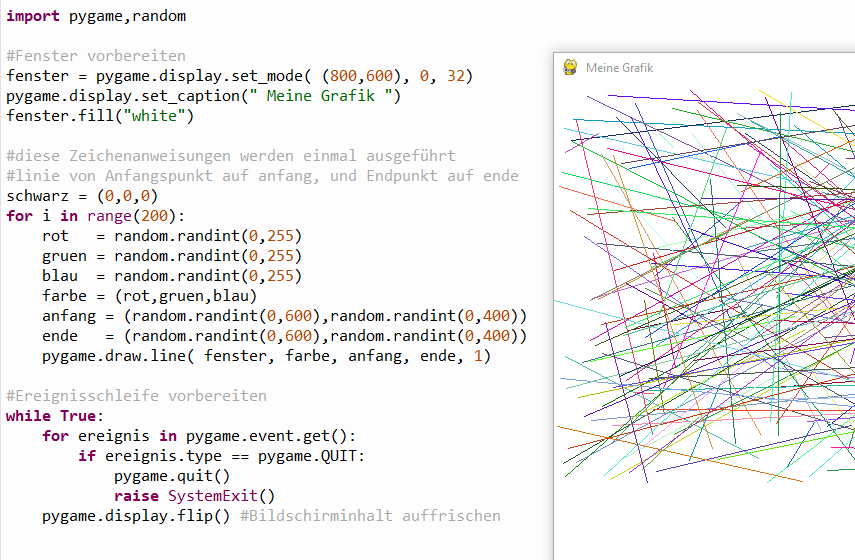The width and height of the screenshot is (855, 560).
Task: Click the 'import pygame,random' line
Action: click(x=96, y=16)
